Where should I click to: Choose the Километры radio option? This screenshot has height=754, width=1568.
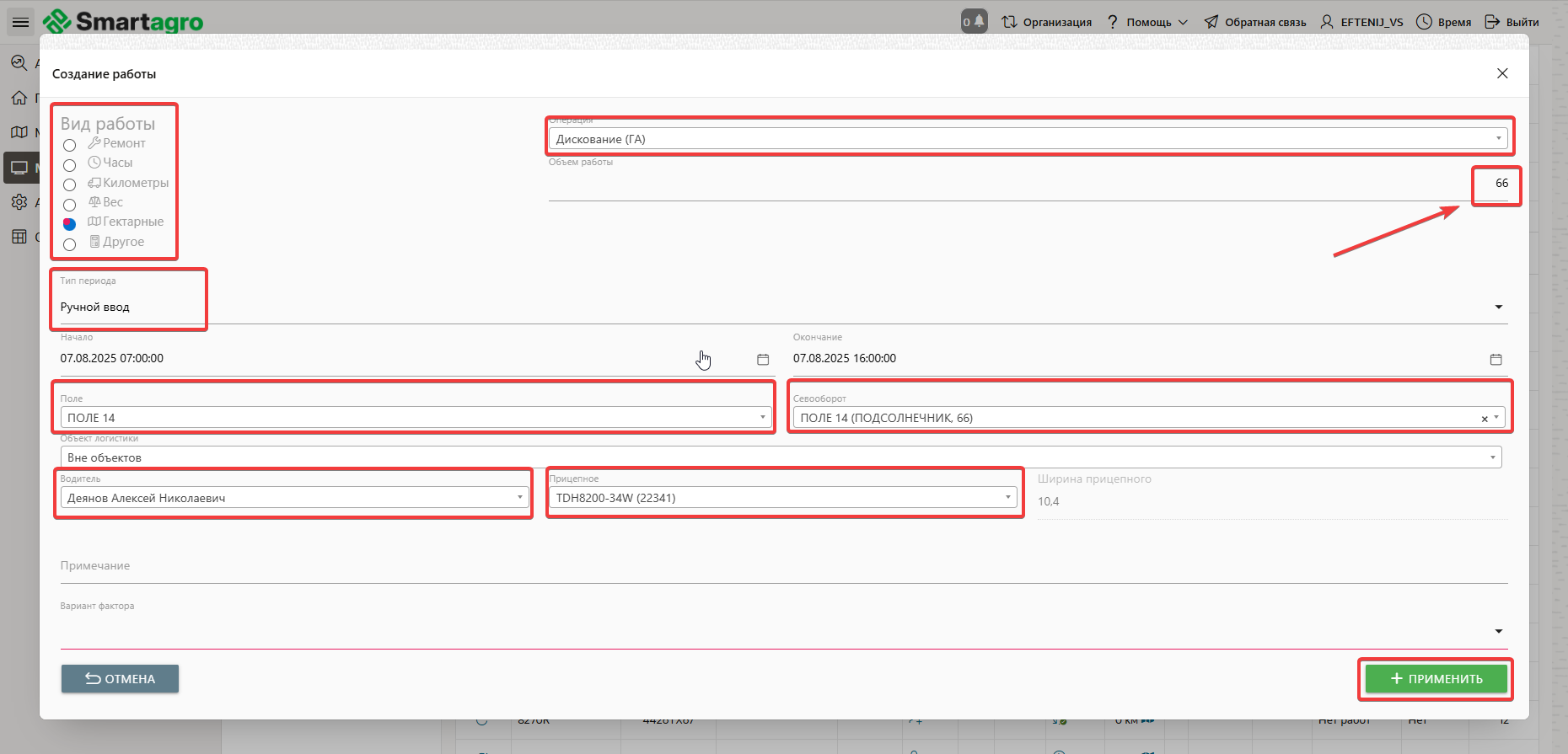click(70, 184)
